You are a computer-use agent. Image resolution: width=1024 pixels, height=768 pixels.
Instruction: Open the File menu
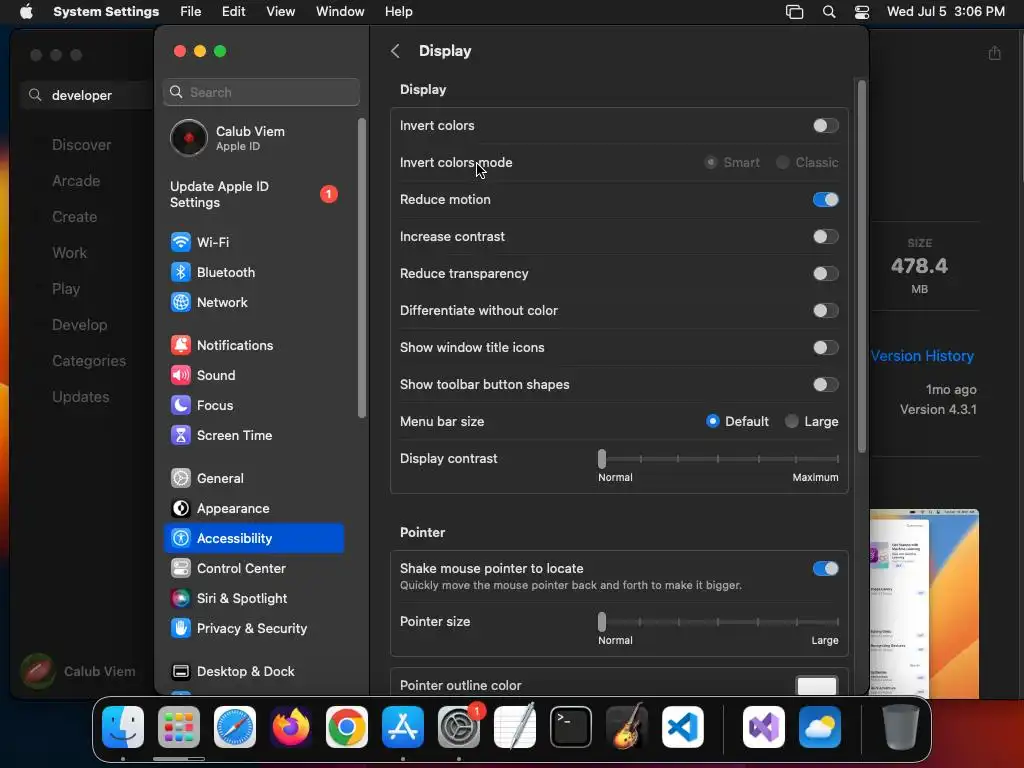(x=191, y=12)
